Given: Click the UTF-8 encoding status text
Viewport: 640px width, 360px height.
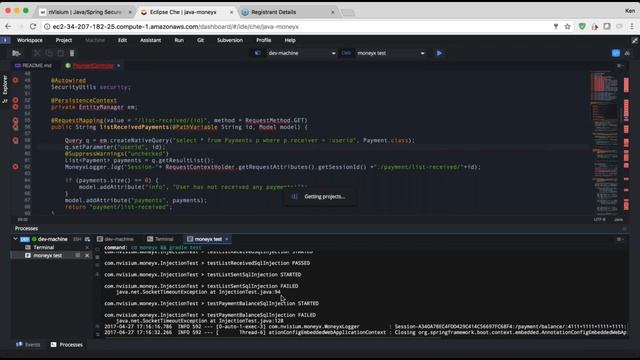Looking at the screenshot, I should click(x=600, y=220).
